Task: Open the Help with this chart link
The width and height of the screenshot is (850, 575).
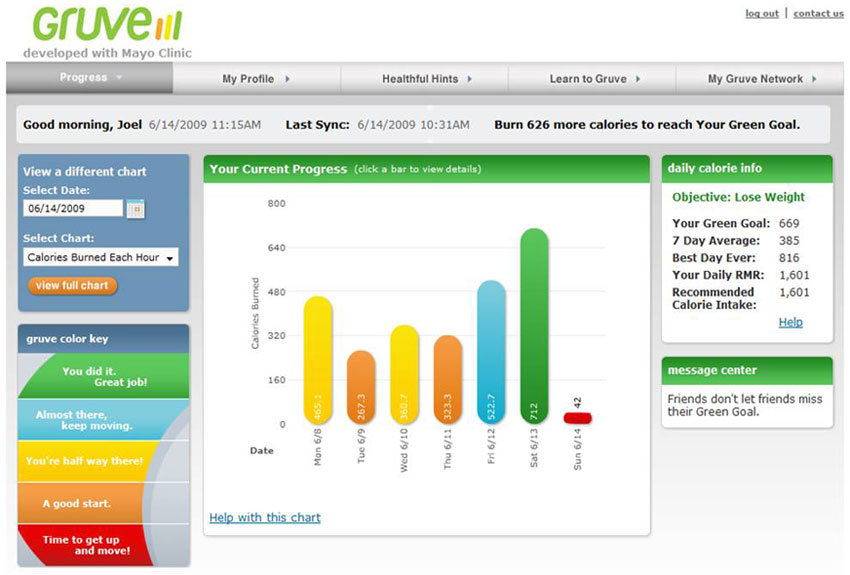Action: [265, 518]
